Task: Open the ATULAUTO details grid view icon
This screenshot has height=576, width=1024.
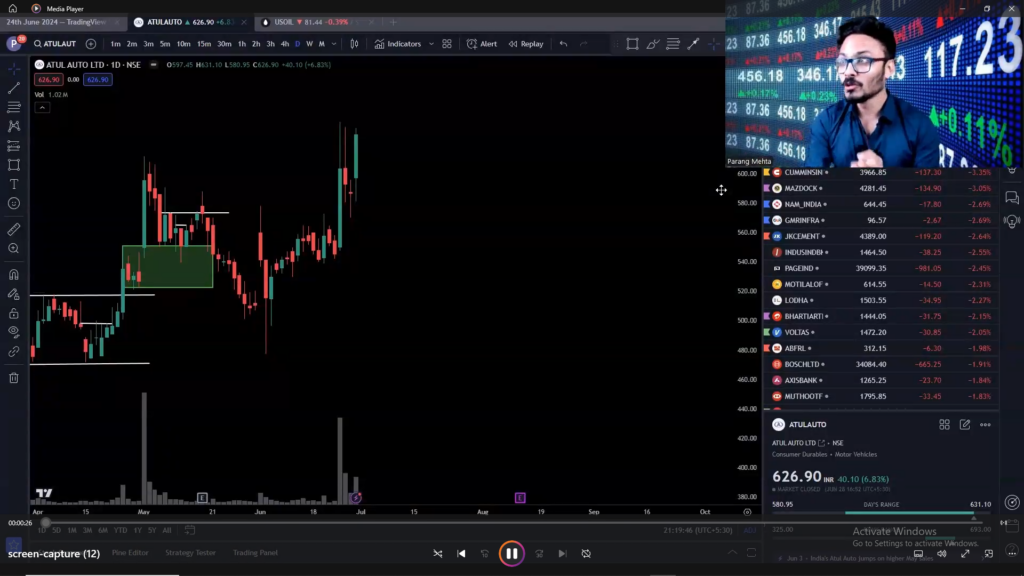Action: (944, 424)
